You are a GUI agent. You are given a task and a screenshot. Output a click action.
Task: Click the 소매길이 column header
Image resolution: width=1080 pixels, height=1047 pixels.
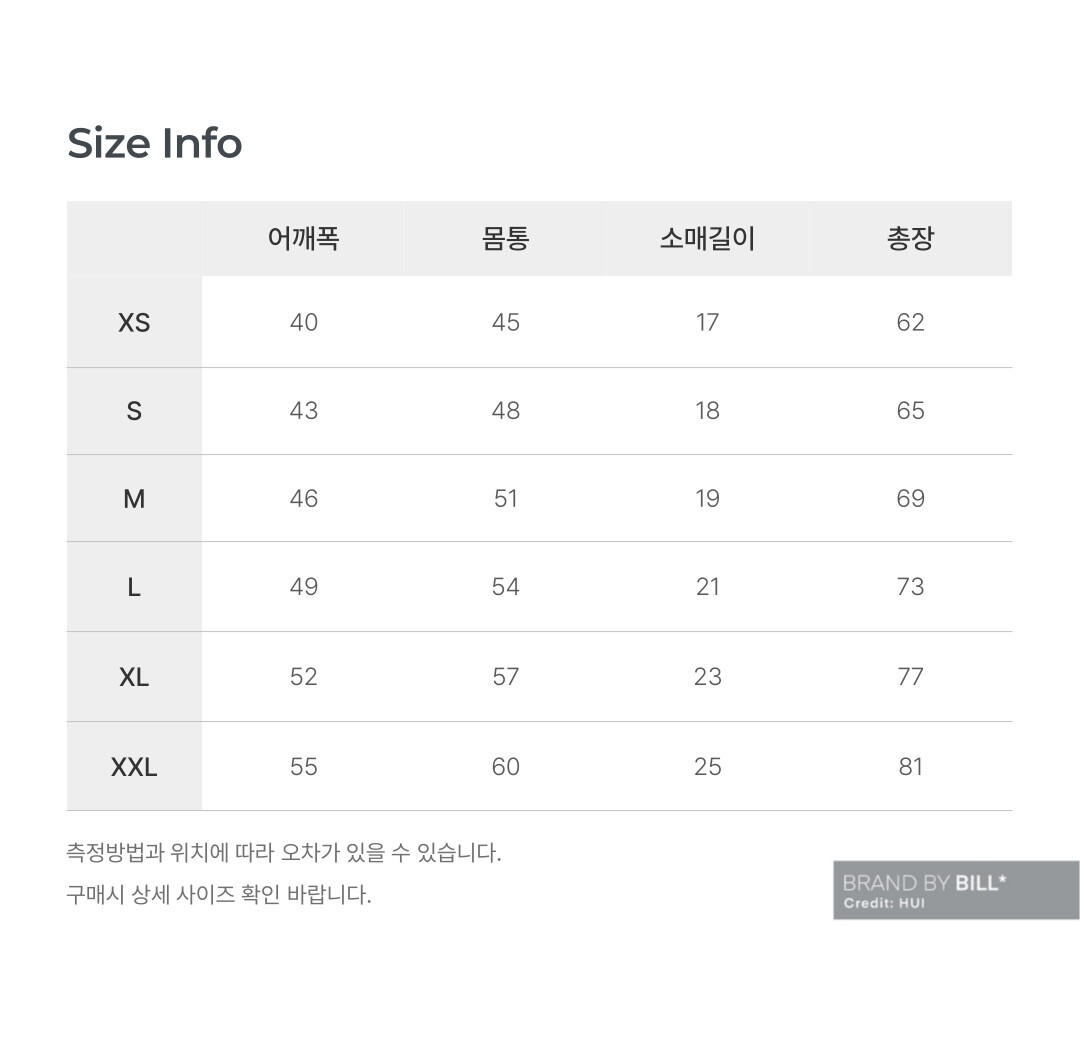[707, 239]
